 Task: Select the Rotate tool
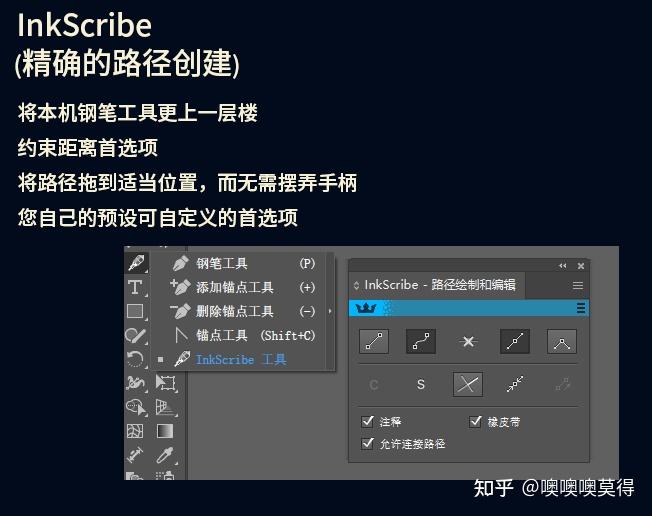coord(135,359)
